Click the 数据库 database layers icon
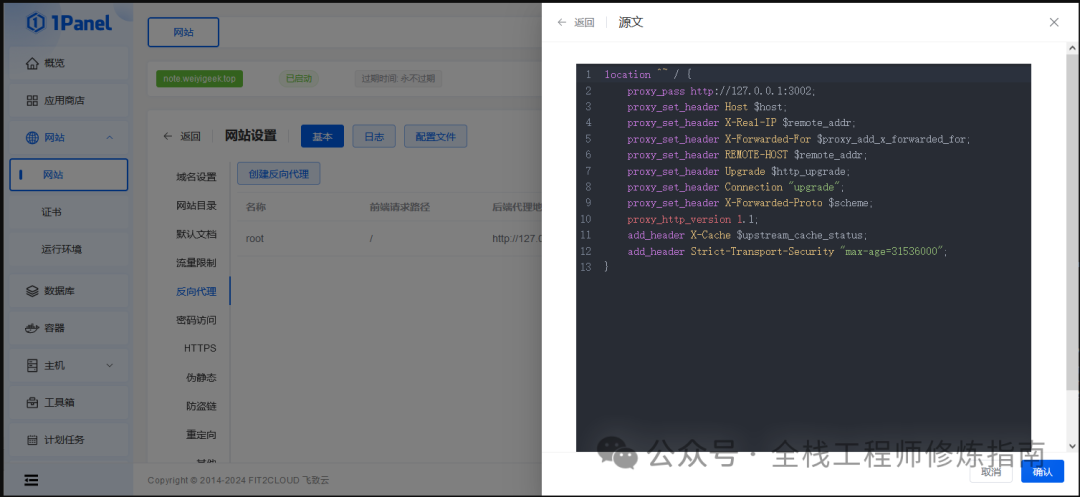This screenshot has width=1080, height=497. (32, 290)
